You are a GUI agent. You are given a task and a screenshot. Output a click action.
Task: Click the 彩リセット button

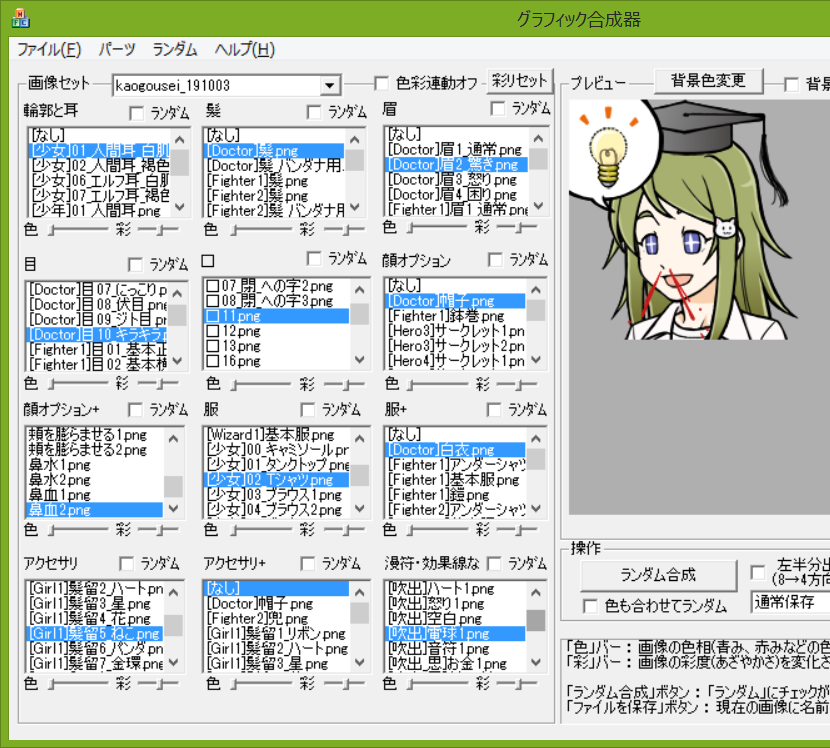519,81
